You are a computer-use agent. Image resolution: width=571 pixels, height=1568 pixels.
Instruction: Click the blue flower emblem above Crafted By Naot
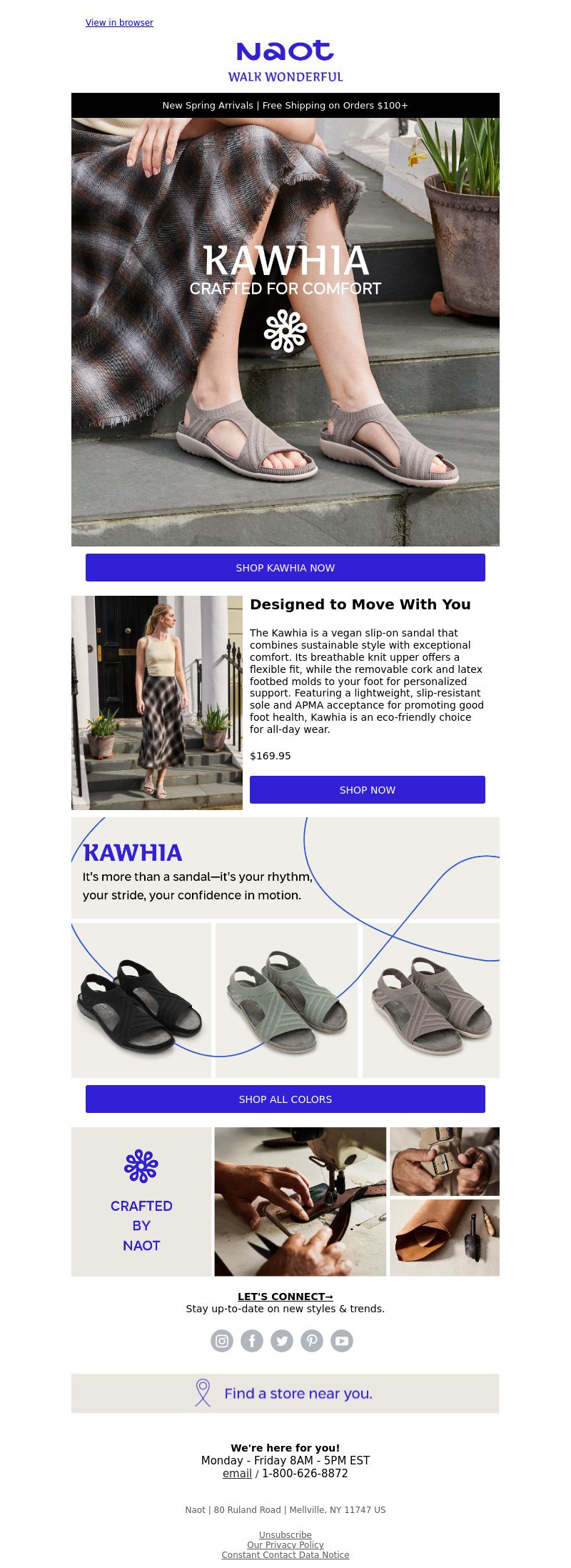141,1166
